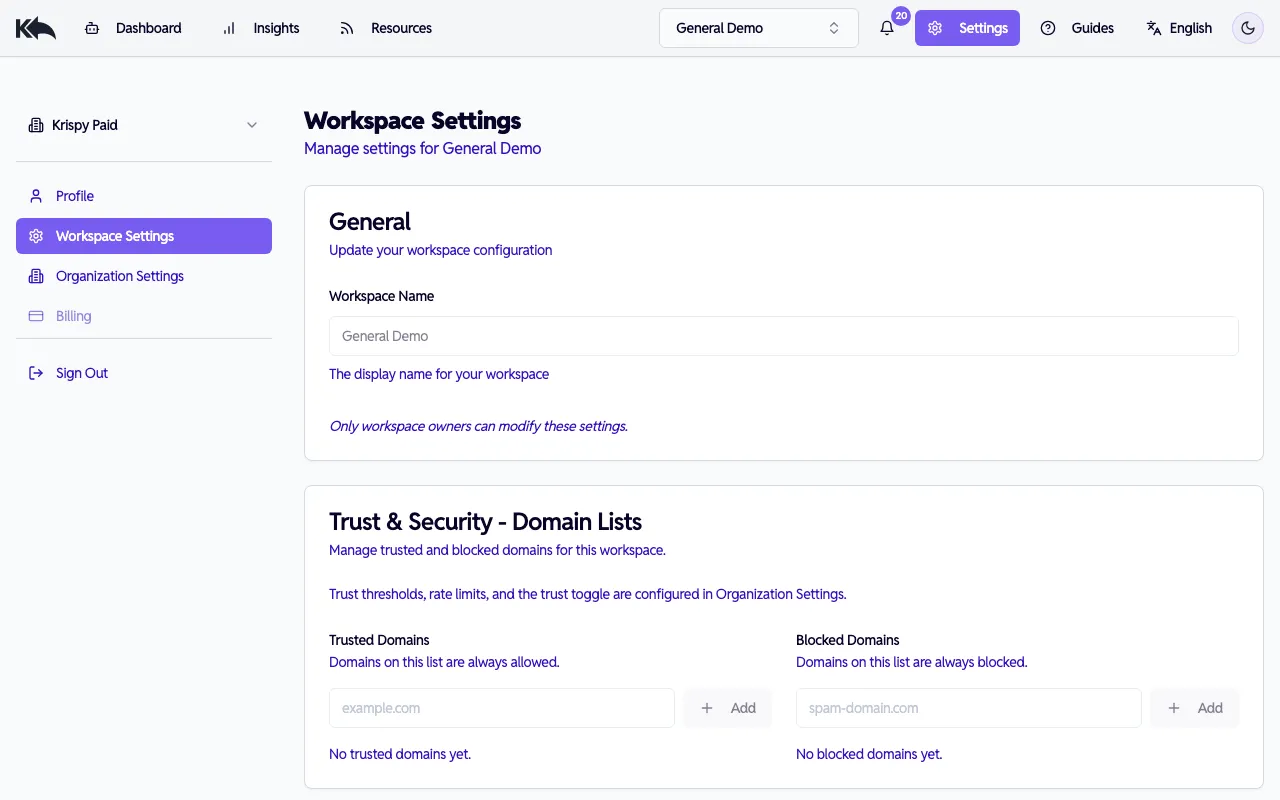Collapse the Krispy Paid chevron

(252, 125)
